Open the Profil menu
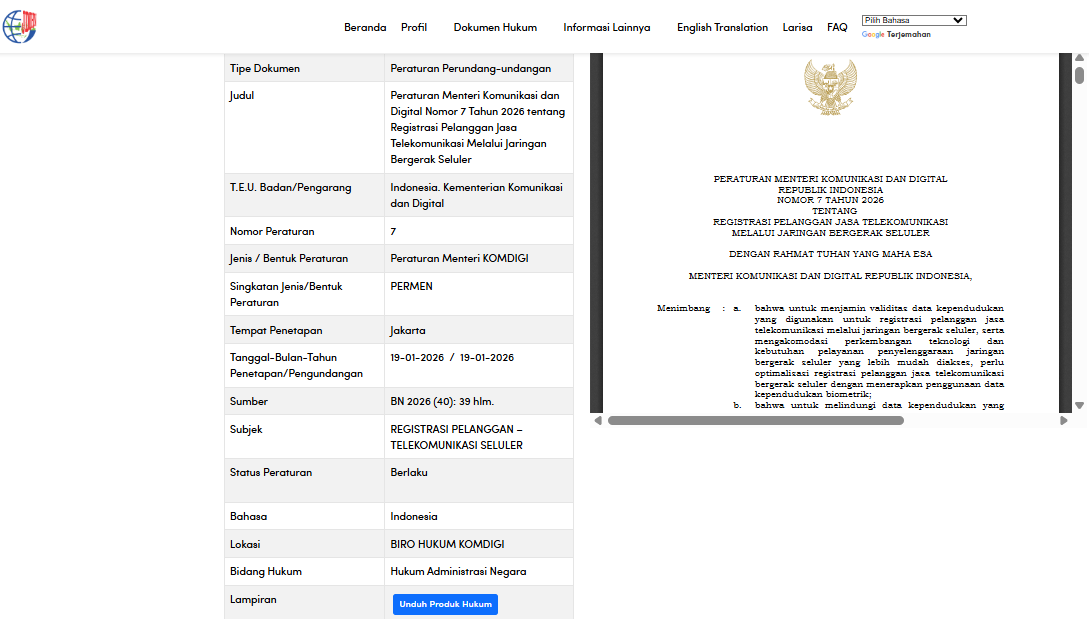 click(414, 28)
